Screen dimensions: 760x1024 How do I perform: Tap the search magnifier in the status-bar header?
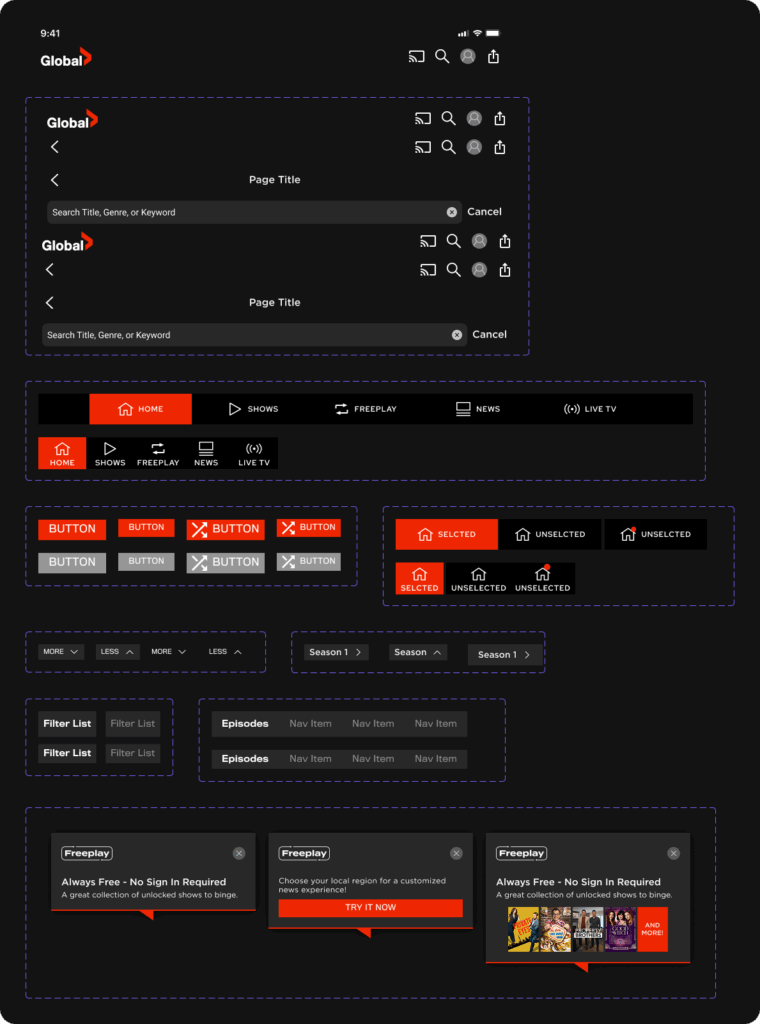442,57
